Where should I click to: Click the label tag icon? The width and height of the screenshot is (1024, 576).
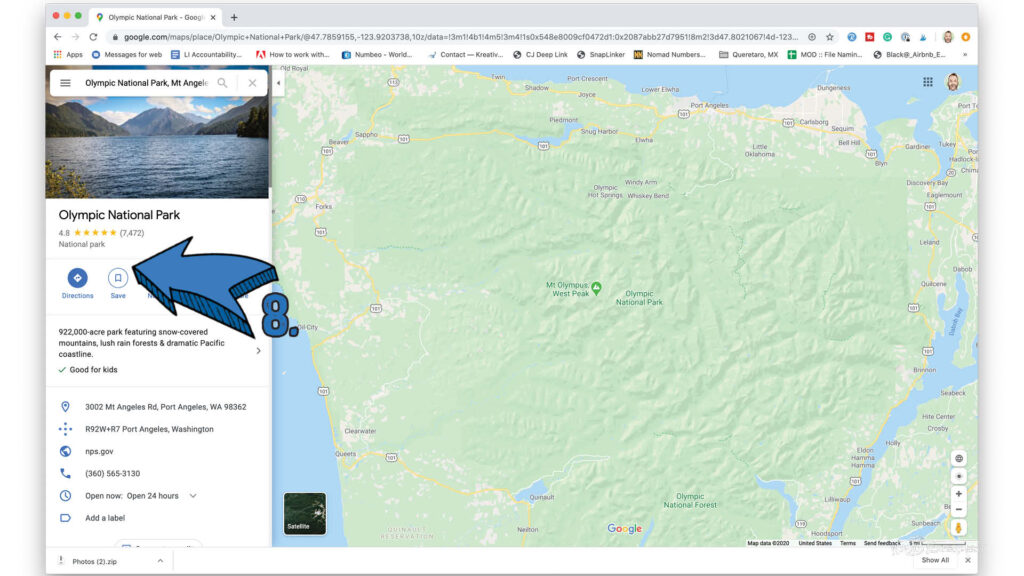65,518
